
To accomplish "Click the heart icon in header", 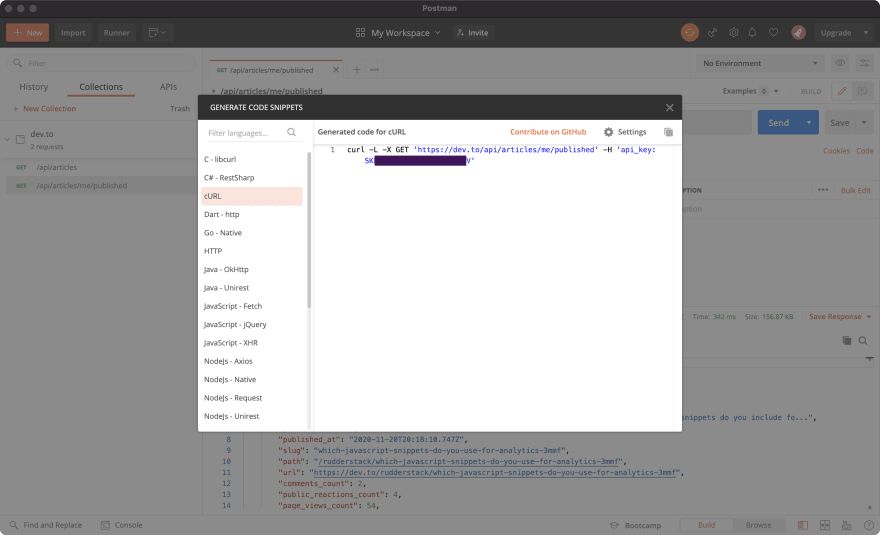I will pos(773,32).
